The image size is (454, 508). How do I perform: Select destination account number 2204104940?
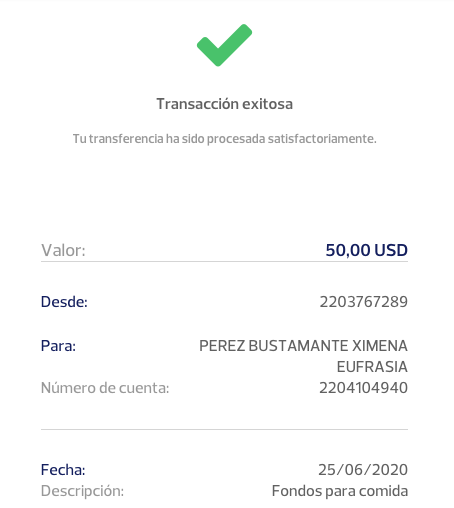363,388
